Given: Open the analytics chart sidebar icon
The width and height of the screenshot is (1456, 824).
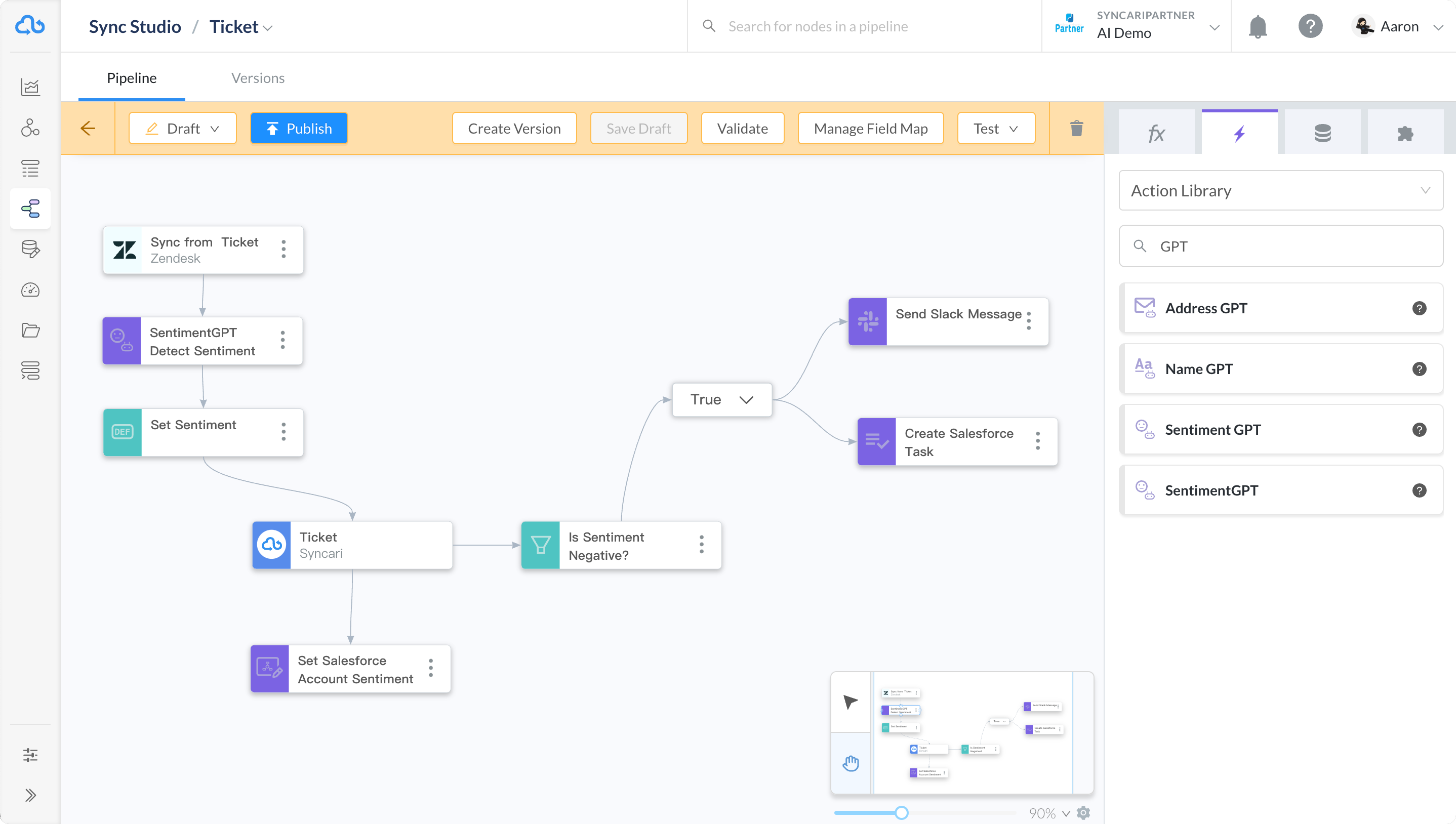Looking at the screenshot, I should [30, 87].
